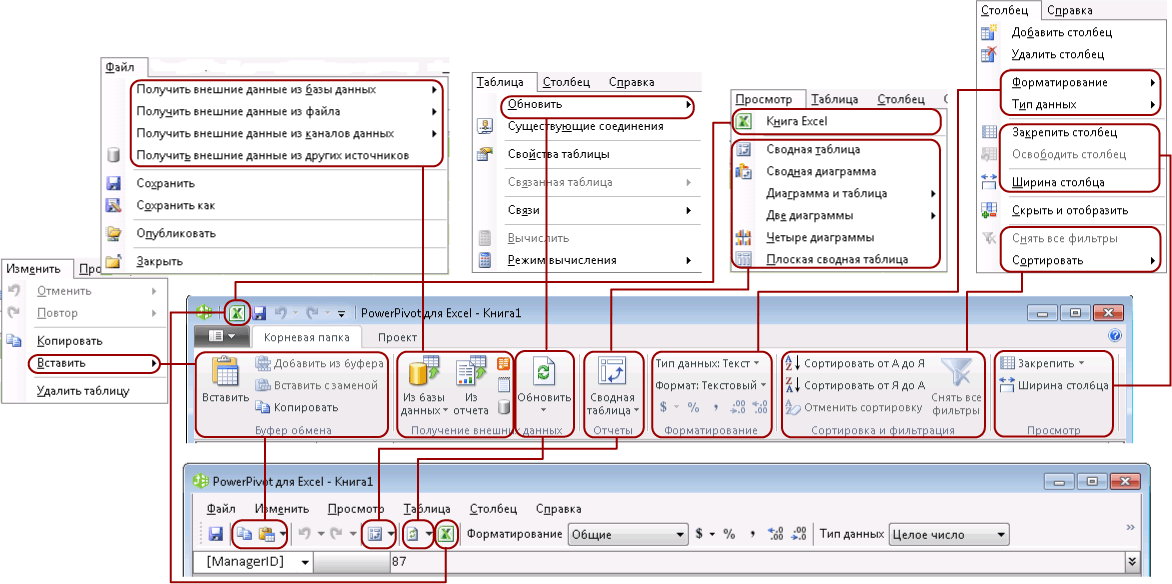
Task: Click Сортировать от А до Я in ribbon
Action: (854, 363)
